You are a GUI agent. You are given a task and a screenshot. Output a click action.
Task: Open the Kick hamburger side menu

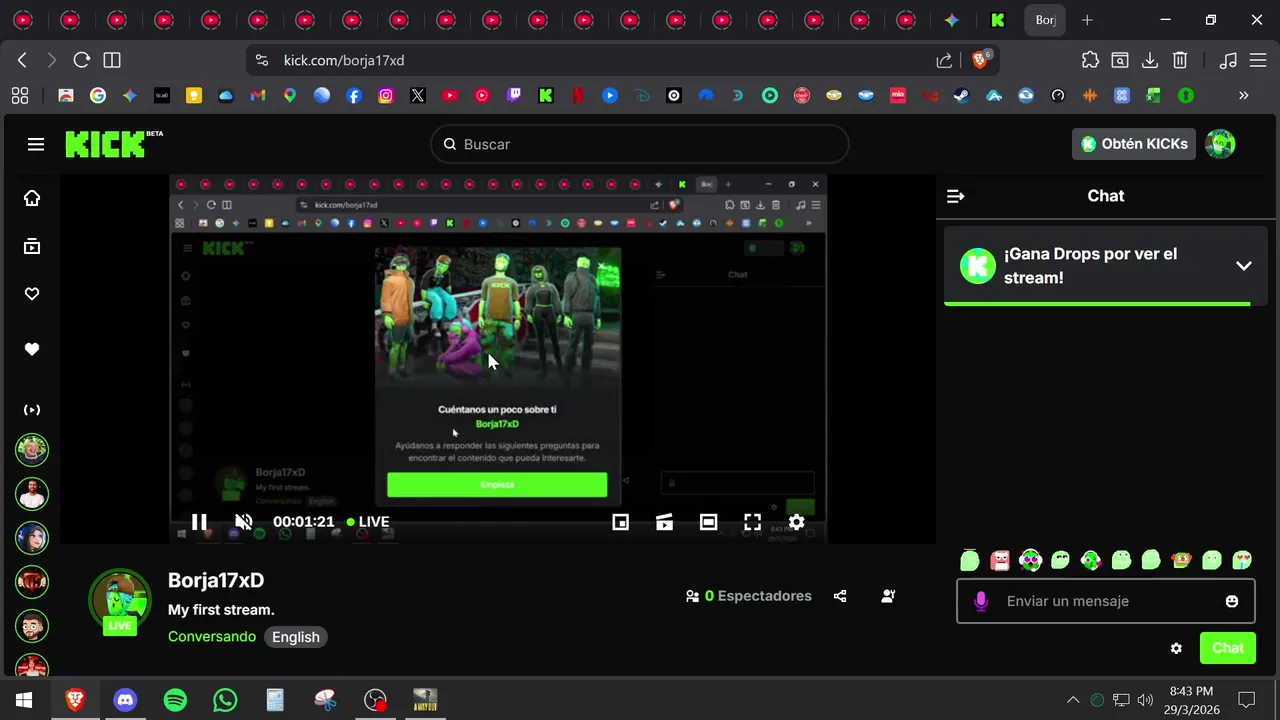tap(36, 144)
